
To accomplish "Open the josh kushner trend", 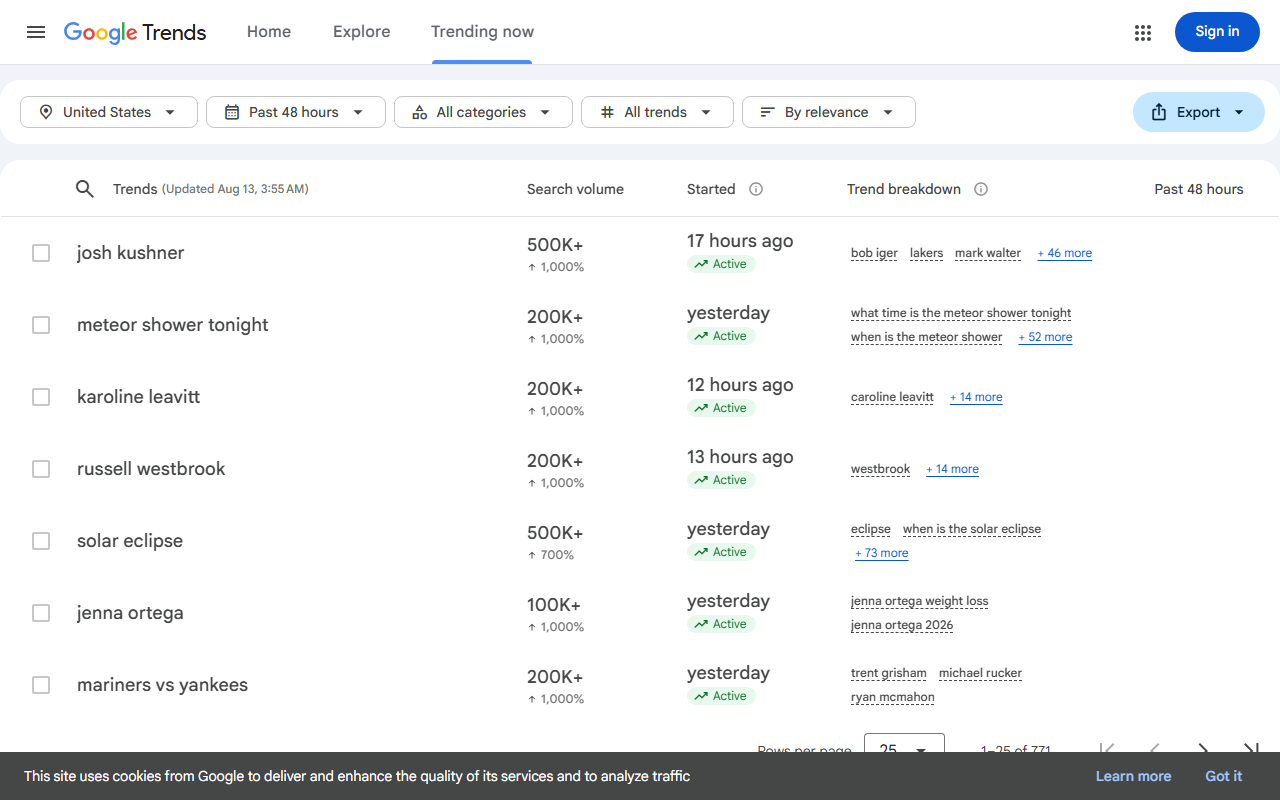I will [x=131, y=253].
